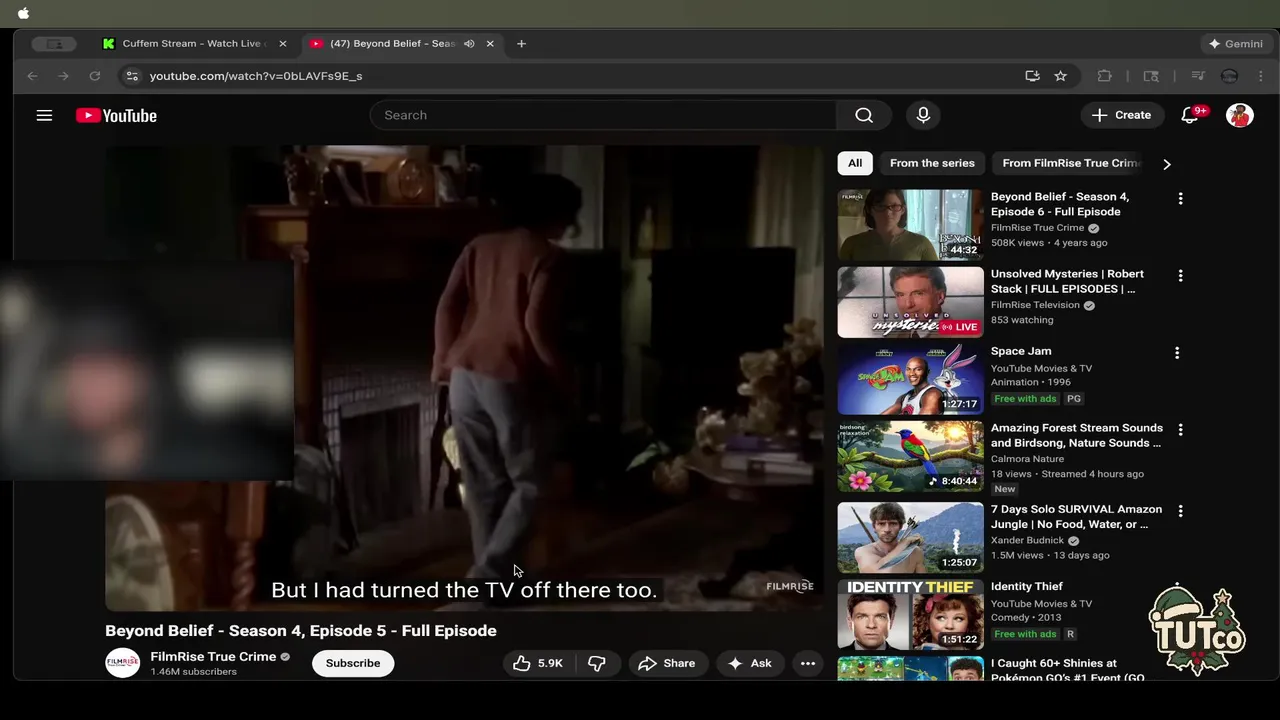The height and width of the screenshot is (720, 1280).
Task: Like the video with thumbs up
Action: (538, 663)
